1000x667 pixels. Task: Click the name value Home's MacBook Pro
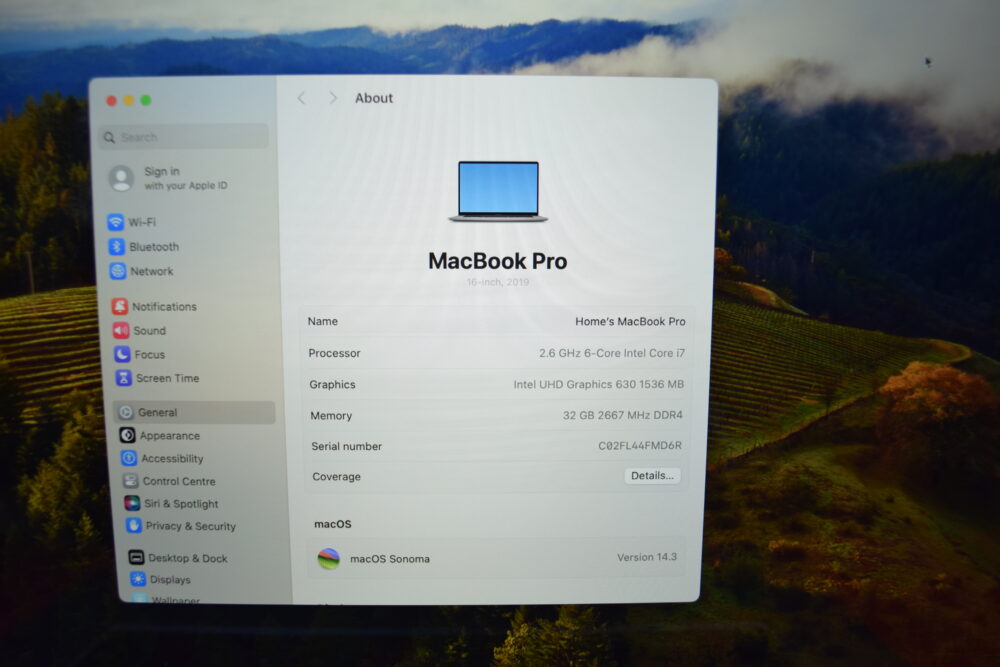pyautogui.click(x=630, y=321)
